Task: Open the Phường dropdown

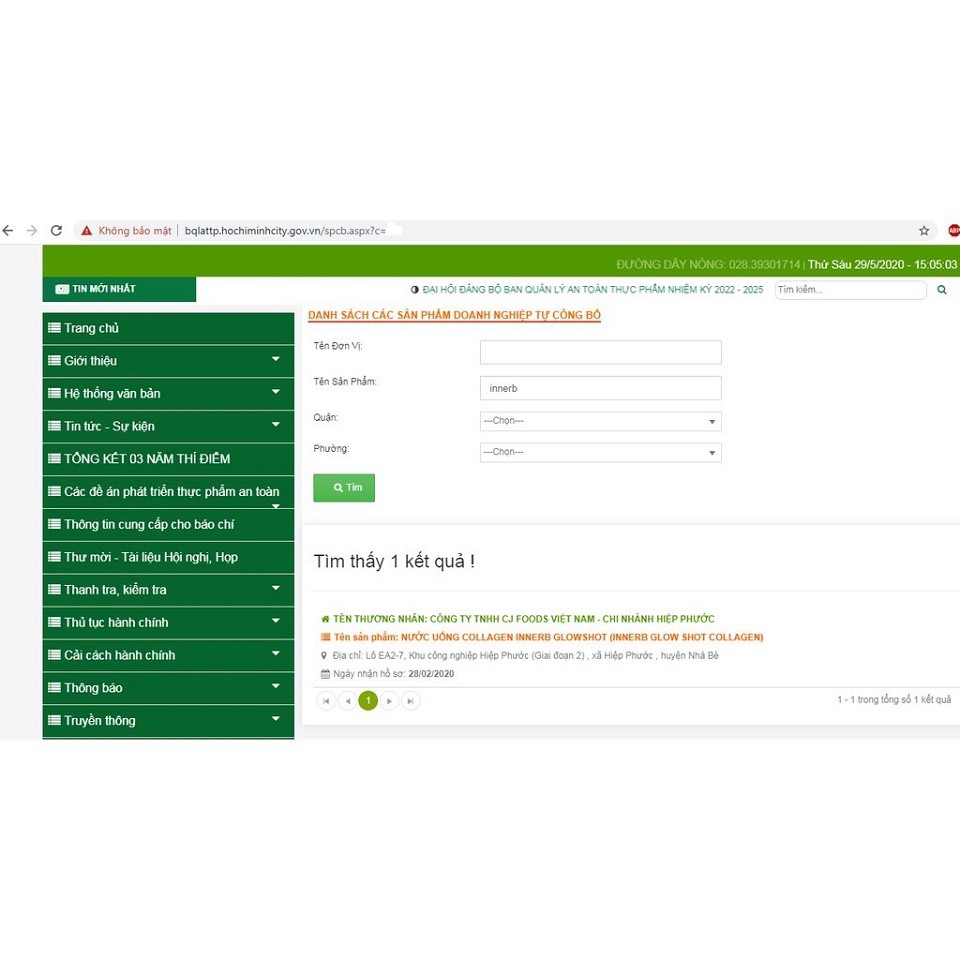Action: 600,452
